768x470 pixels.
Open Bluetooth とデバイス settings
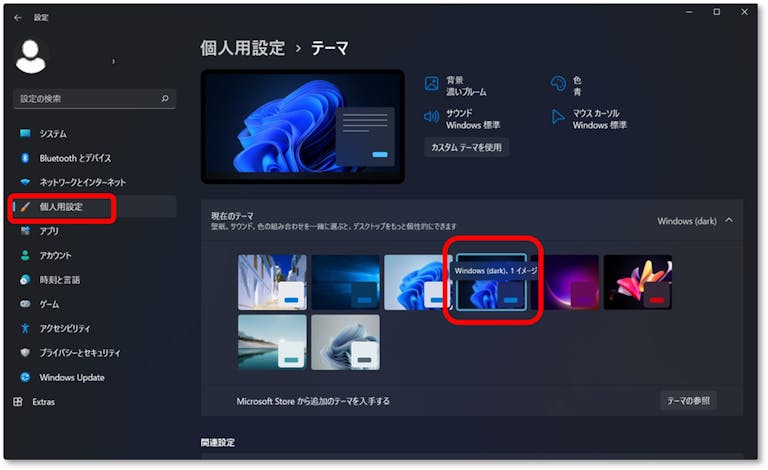pos(94,158)
